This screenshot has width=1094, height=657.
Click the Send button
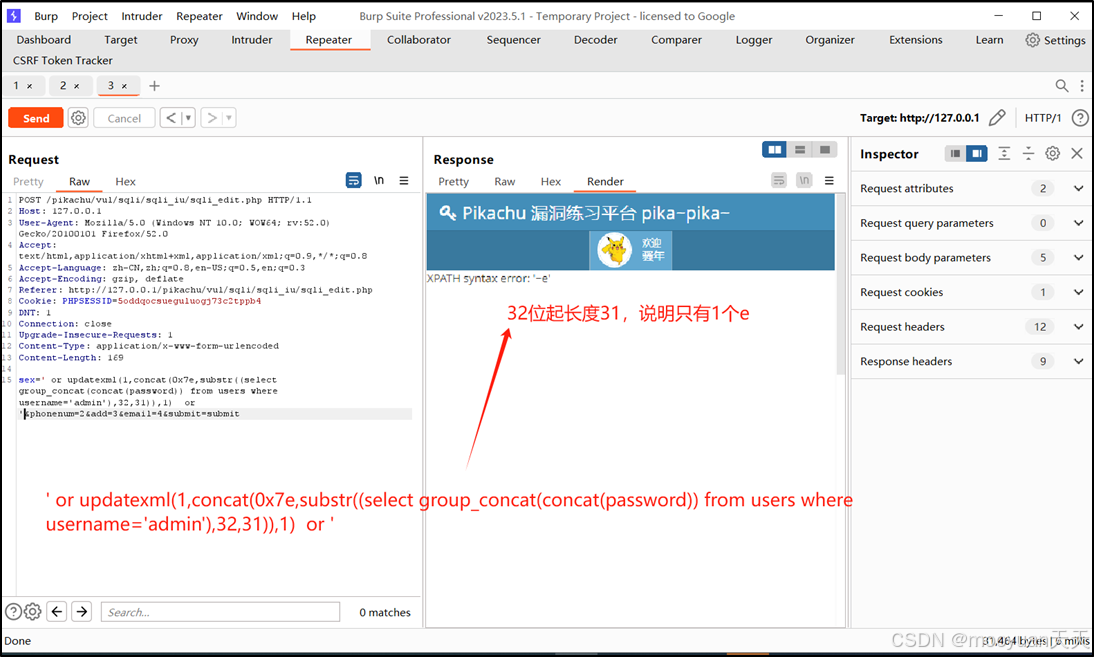tap(36, 118)
